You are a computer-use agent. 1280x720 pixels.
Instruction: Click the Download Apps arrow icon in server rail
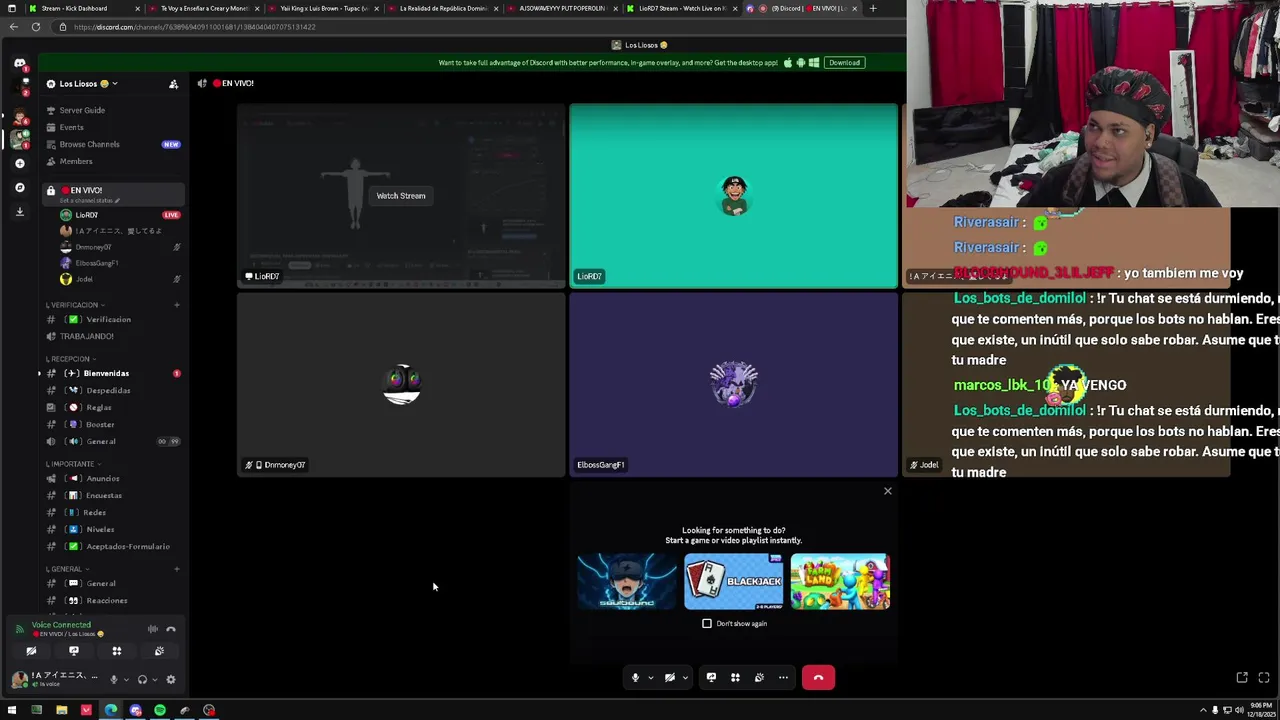pyautogui.click(x=20, y=212)
